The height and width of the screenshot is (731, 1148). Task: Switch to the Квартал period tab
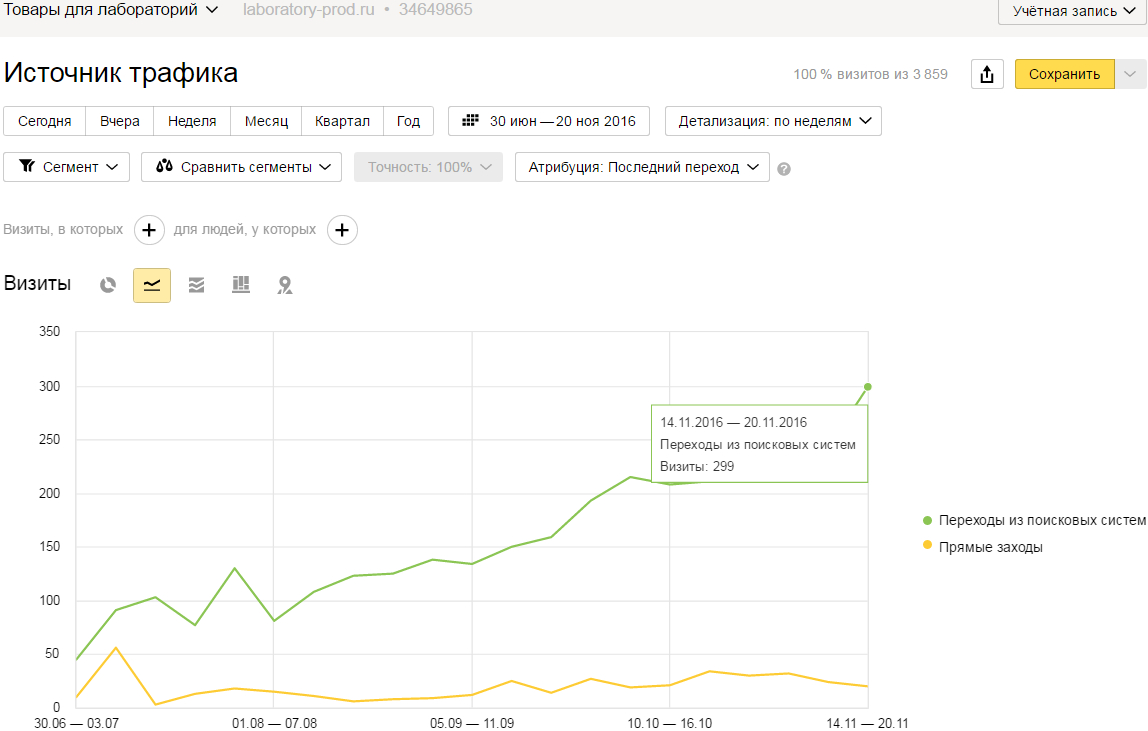click(342, 121)
